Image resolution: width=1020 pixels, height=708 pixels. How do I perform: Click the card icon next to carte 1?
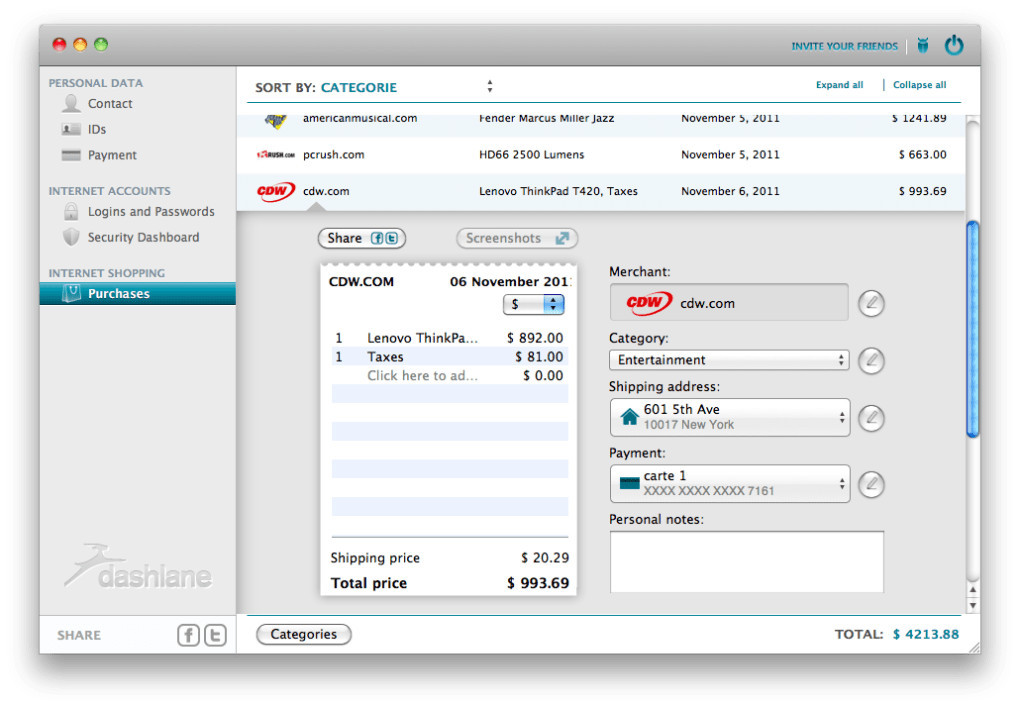[x=629, y=483]
